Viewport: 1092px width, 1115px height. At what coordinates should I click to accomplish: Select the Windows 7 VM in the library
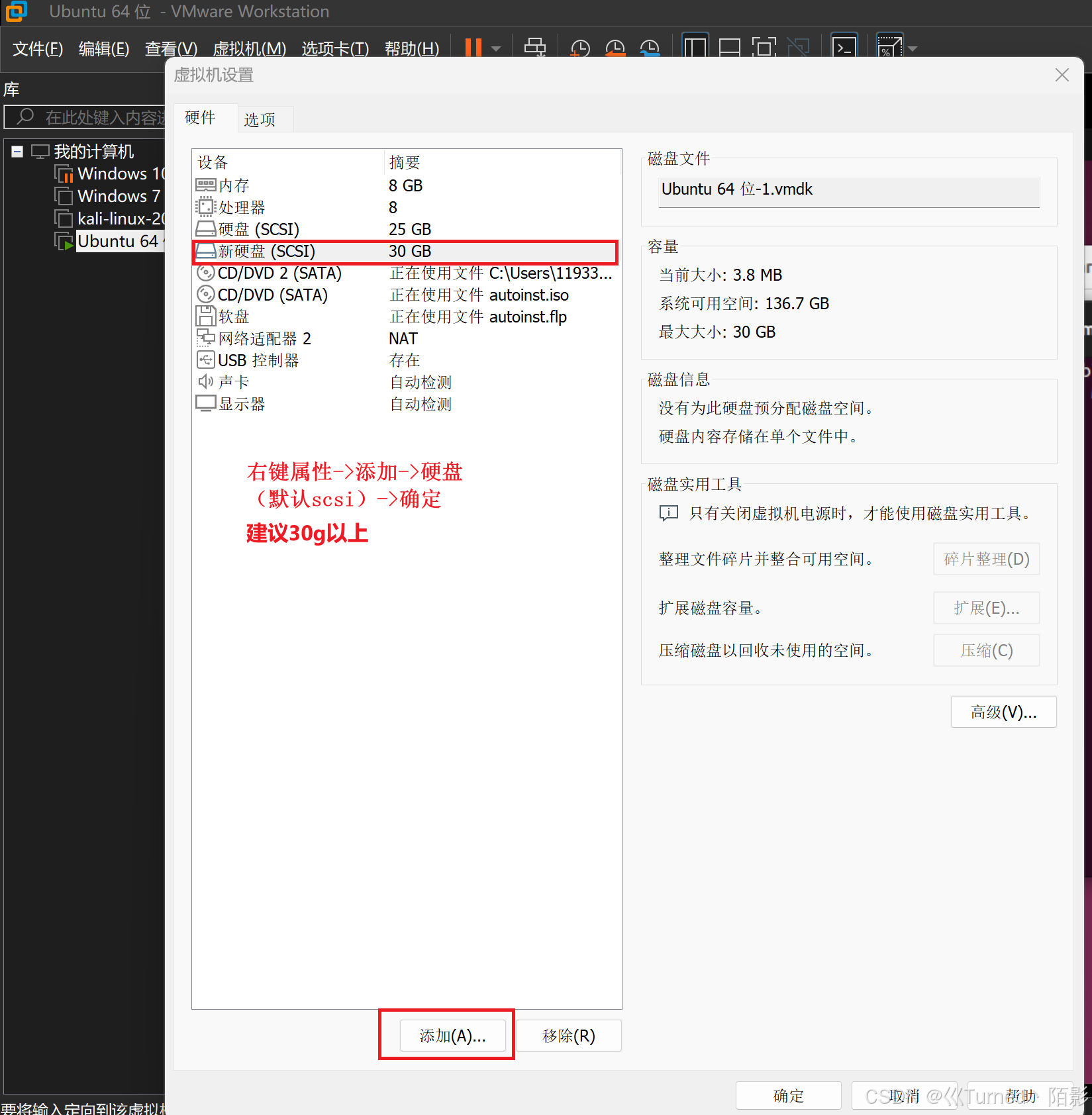pyautogui.click(x=110, y=196)
